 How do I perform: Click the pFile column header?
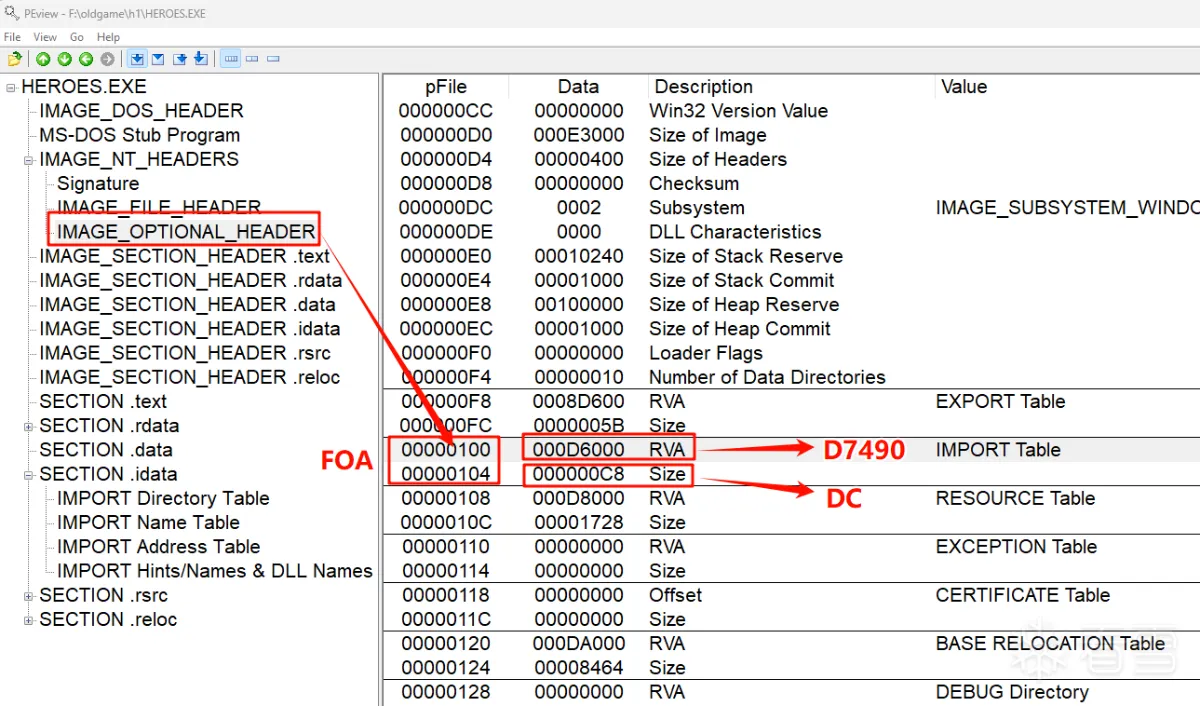pos(445,87)
